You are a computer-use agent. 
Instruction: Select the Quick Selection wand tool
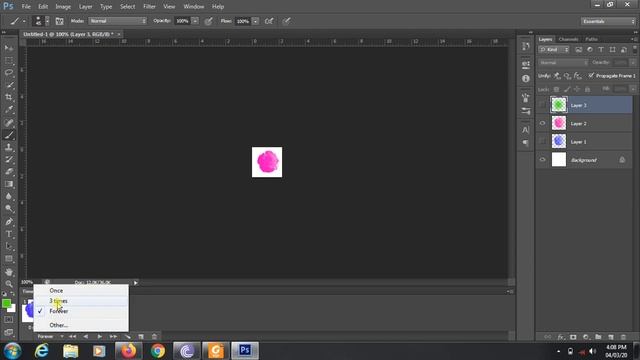pos(9,85)
